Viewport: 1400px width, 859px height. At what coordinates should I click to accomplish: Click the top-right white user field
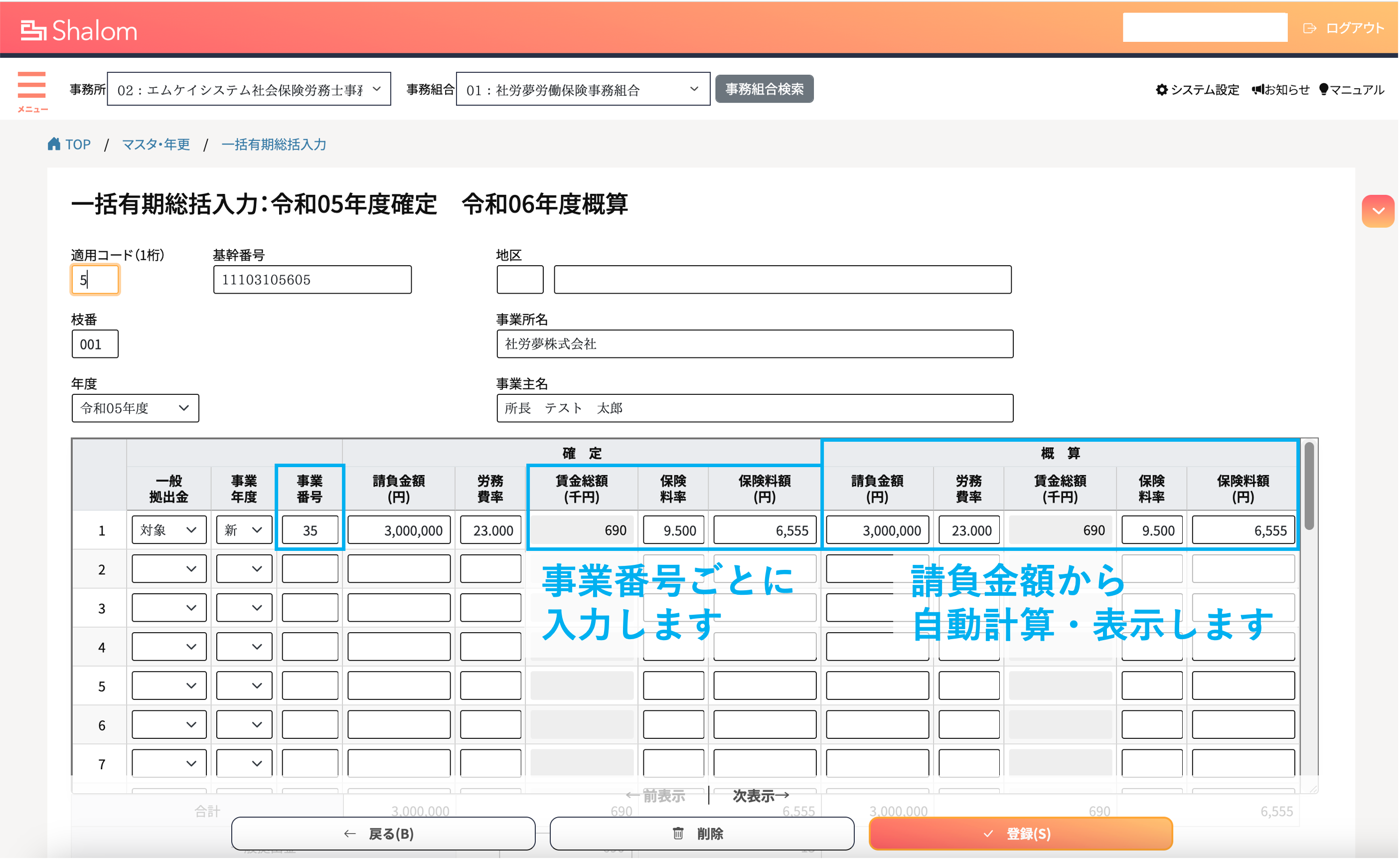pyautogui.click(x=1205, y=27)
